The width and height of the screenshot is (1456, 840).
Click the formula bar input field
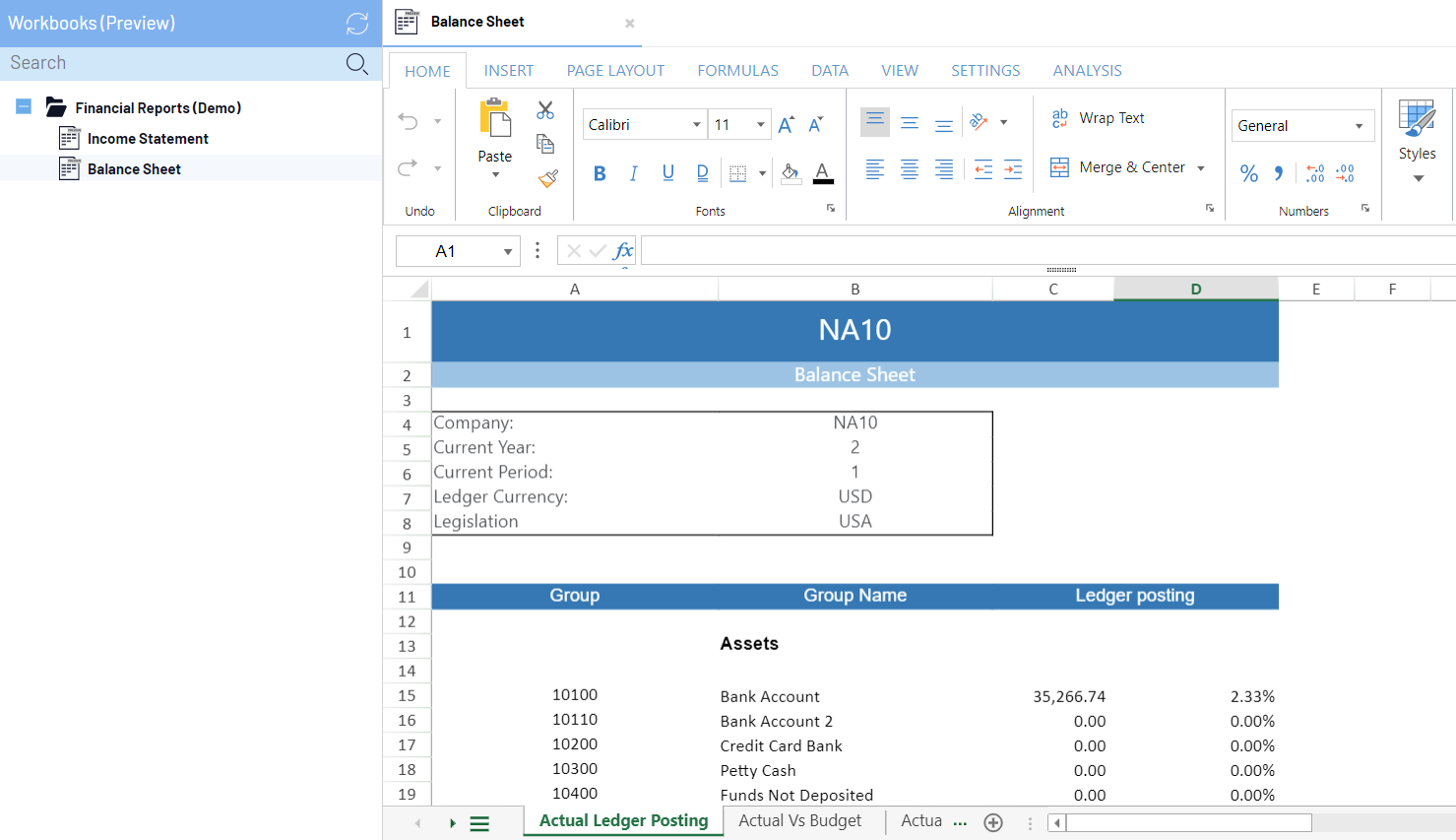point(1044,251)
